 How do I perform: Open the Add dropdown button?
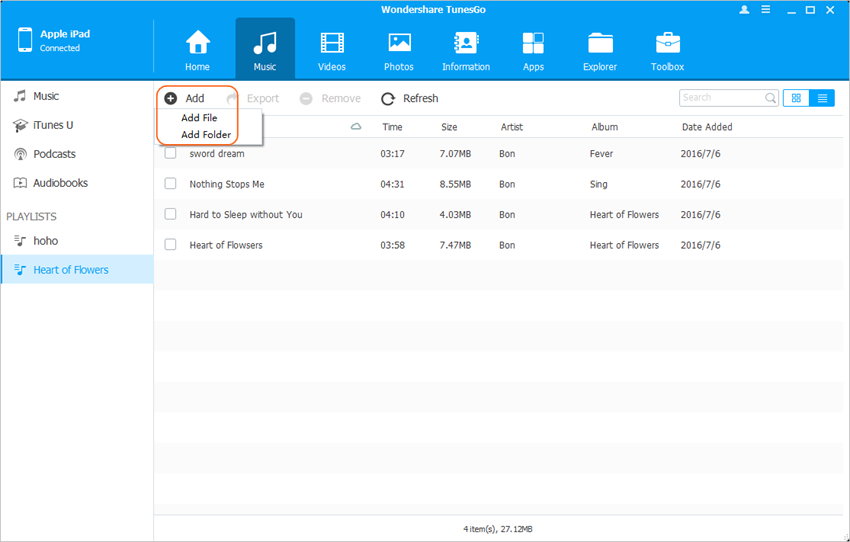point(185,99)
